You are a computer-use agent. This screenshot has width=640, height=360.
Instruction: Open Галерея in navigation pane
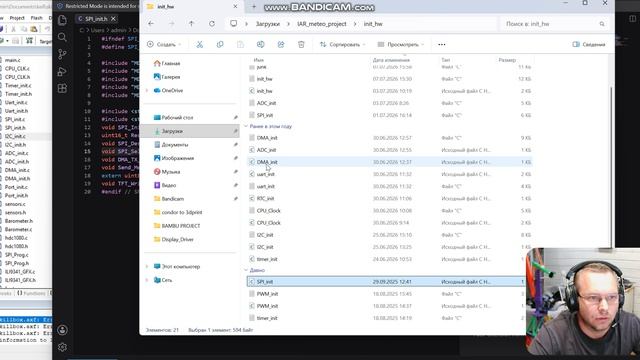tap(171, 77)
